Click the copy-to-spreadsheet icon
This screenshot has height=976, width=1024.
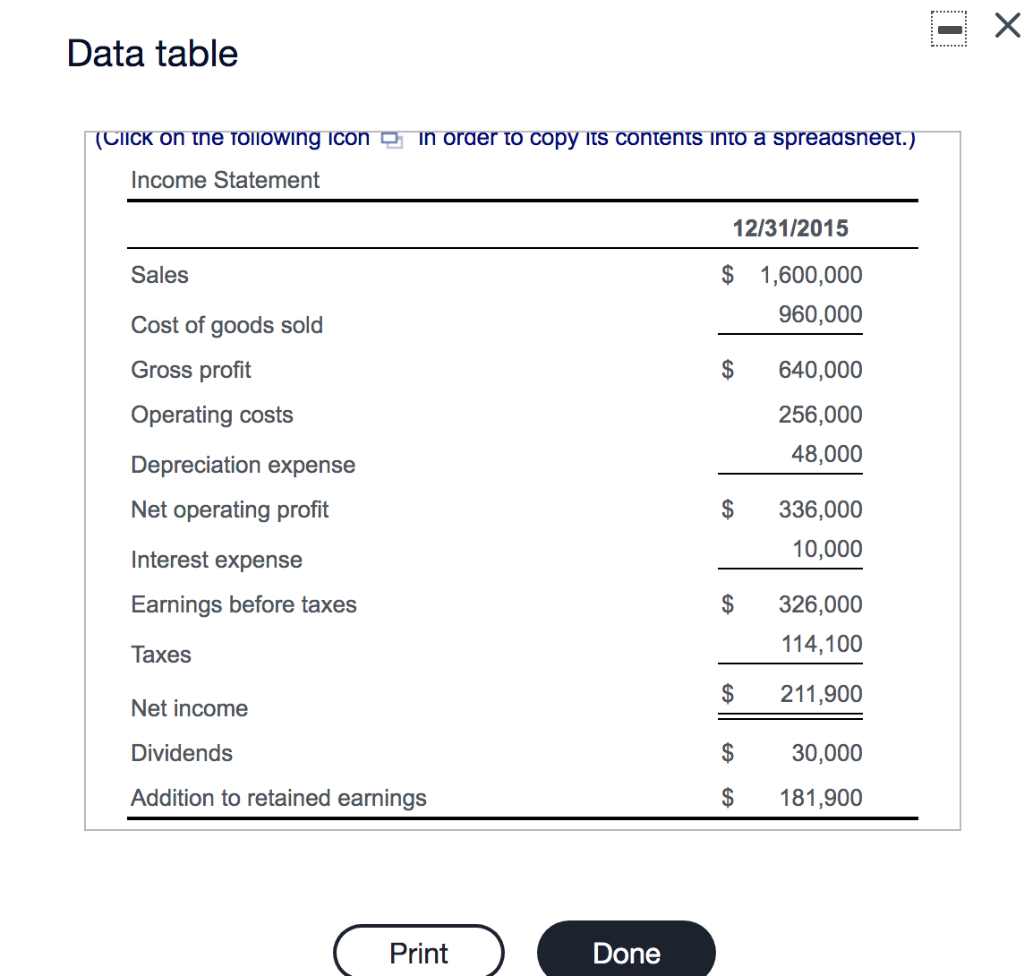click(394, 139)
